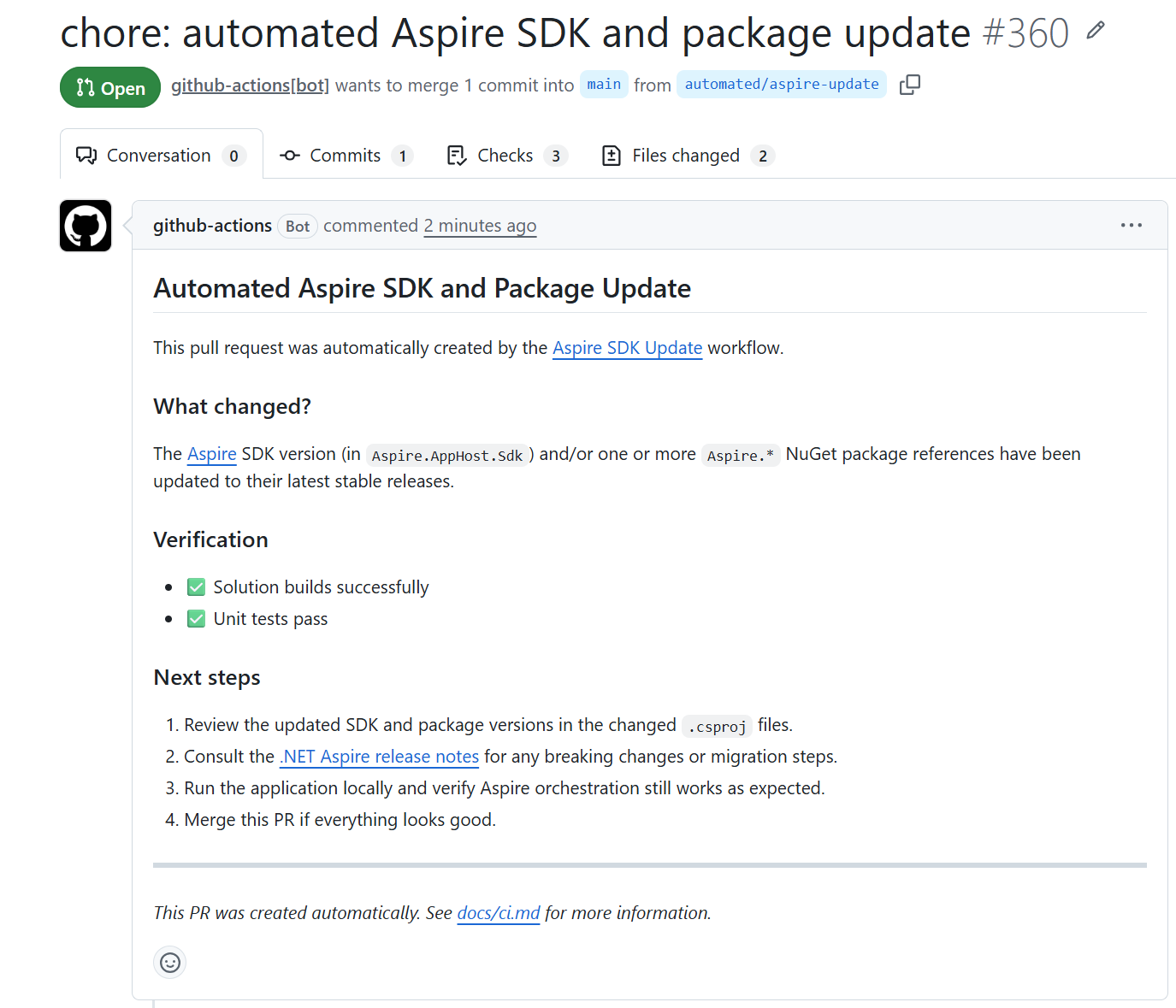Image resolution: width=1176 pixels, height=1008 pixels.
Task: Click the github-actions avatar image
Action: click(86, 226)
